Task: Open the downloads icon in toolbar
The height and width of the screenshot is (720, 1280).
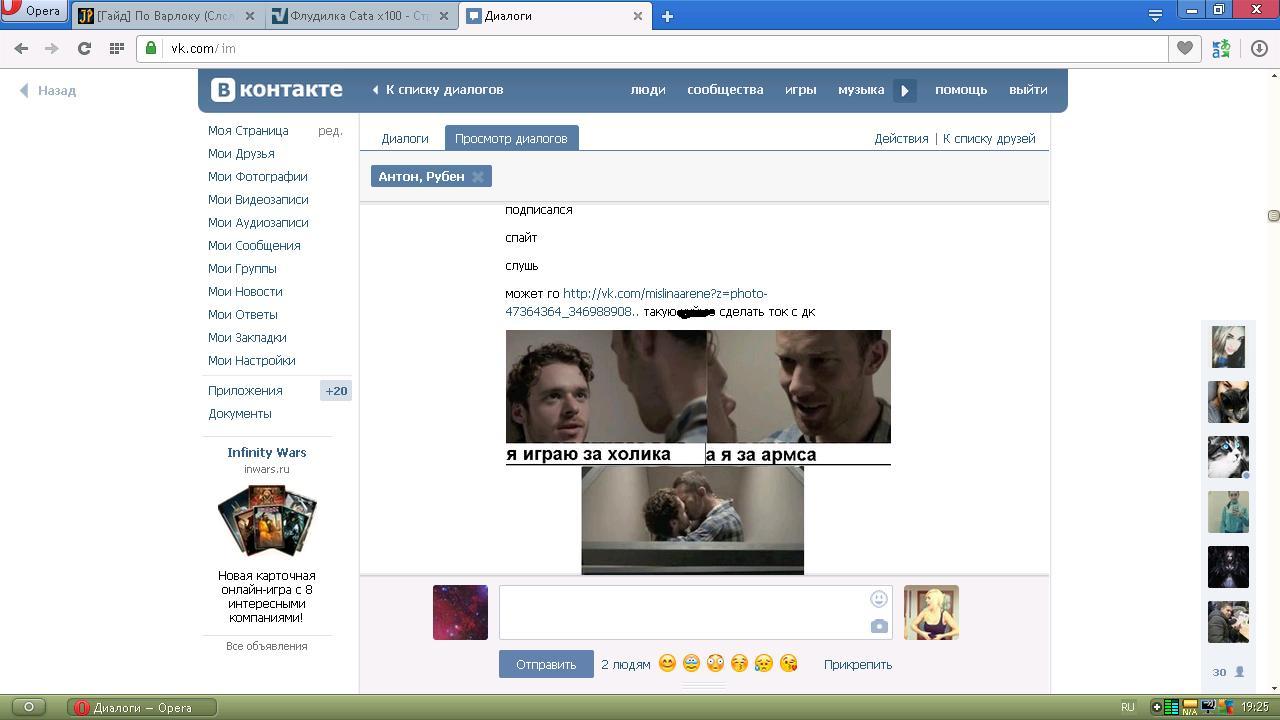Action: 1259,48
